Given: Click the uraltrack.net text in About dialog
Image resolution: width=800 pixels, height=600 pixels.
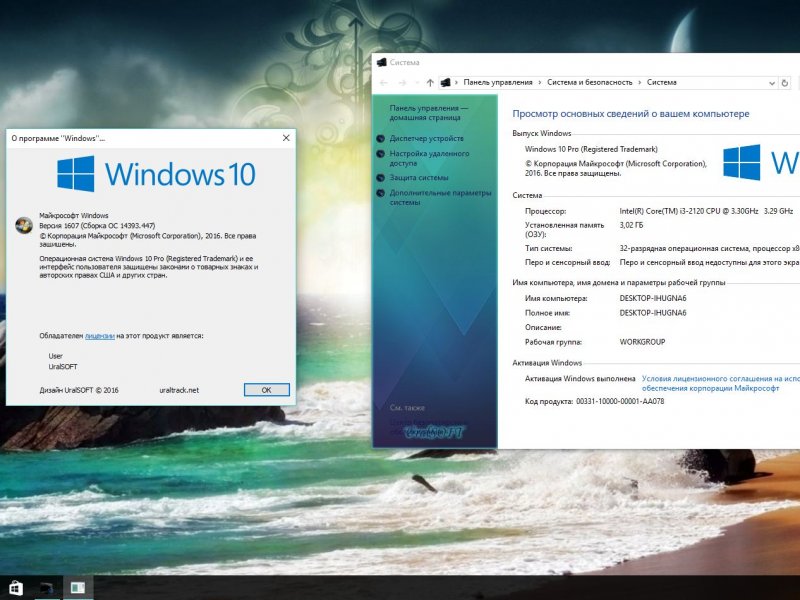Looking at the screenshot, I should click(x=179, y=390).
